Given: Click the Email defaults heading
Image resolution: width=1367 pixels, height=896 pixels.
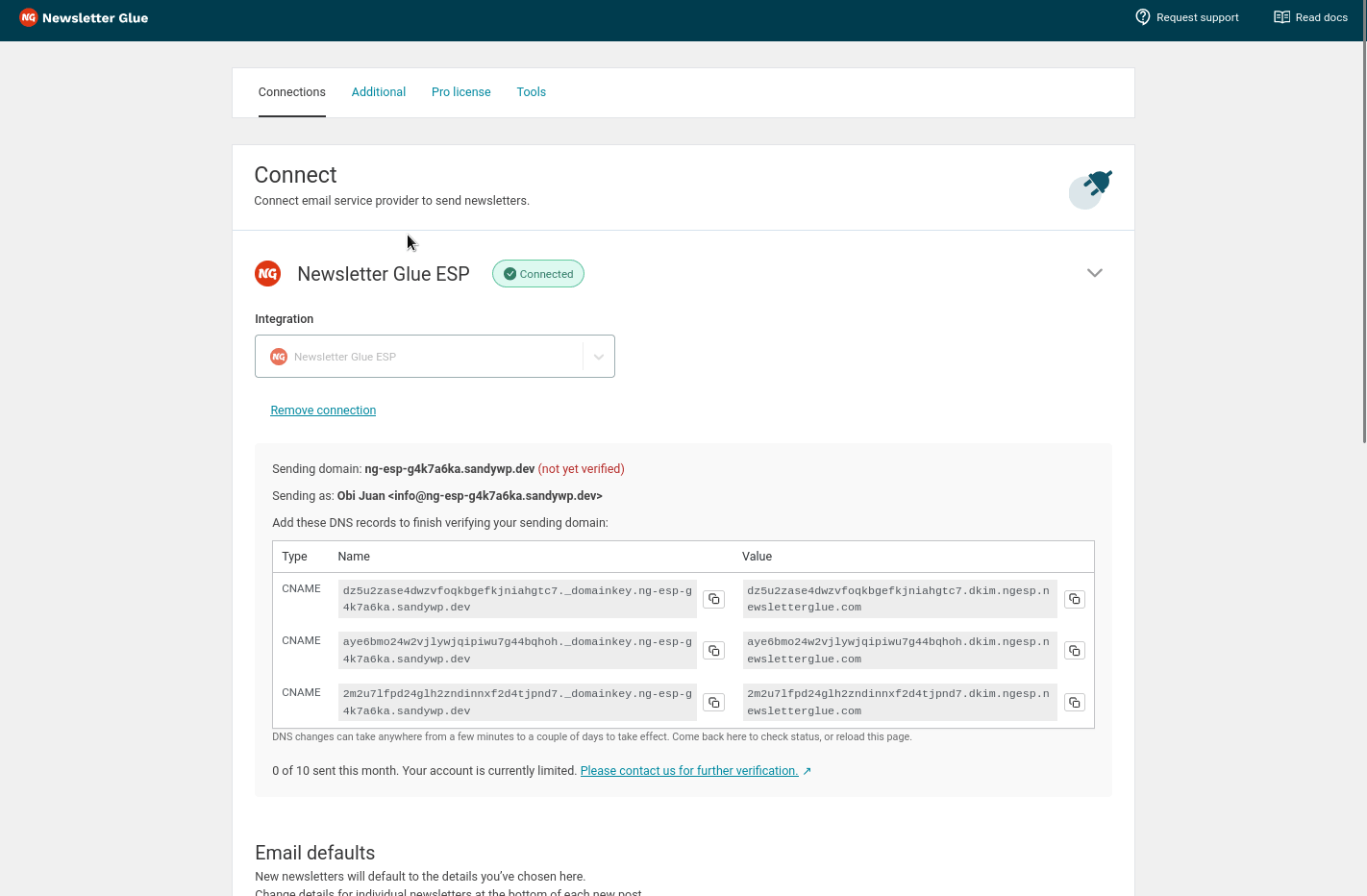Looking at the screenshot, I should point(315,853).
